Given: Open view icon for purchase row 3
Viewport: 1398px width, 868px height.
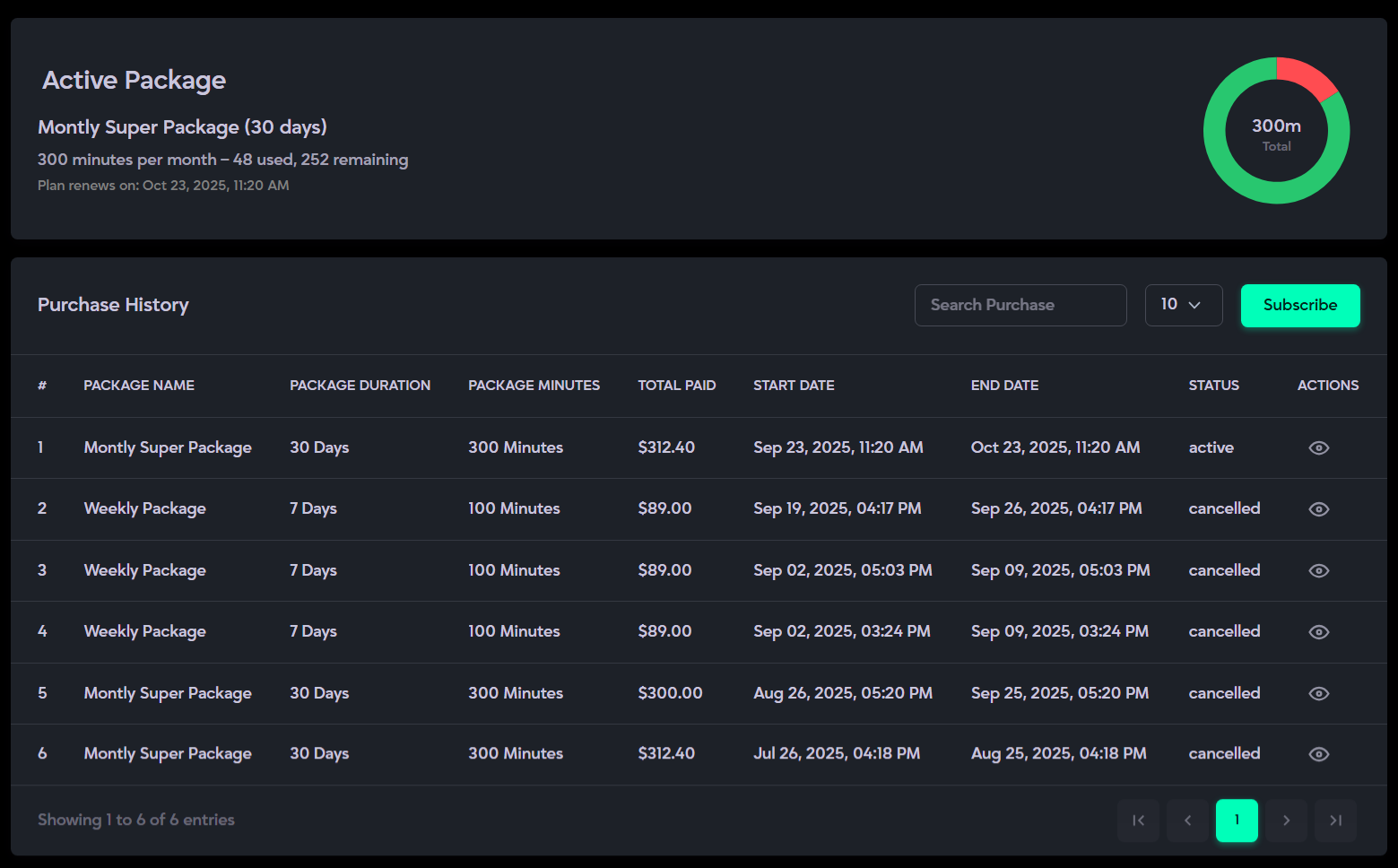Looking at the screenshot, I should click(1318, 570).
